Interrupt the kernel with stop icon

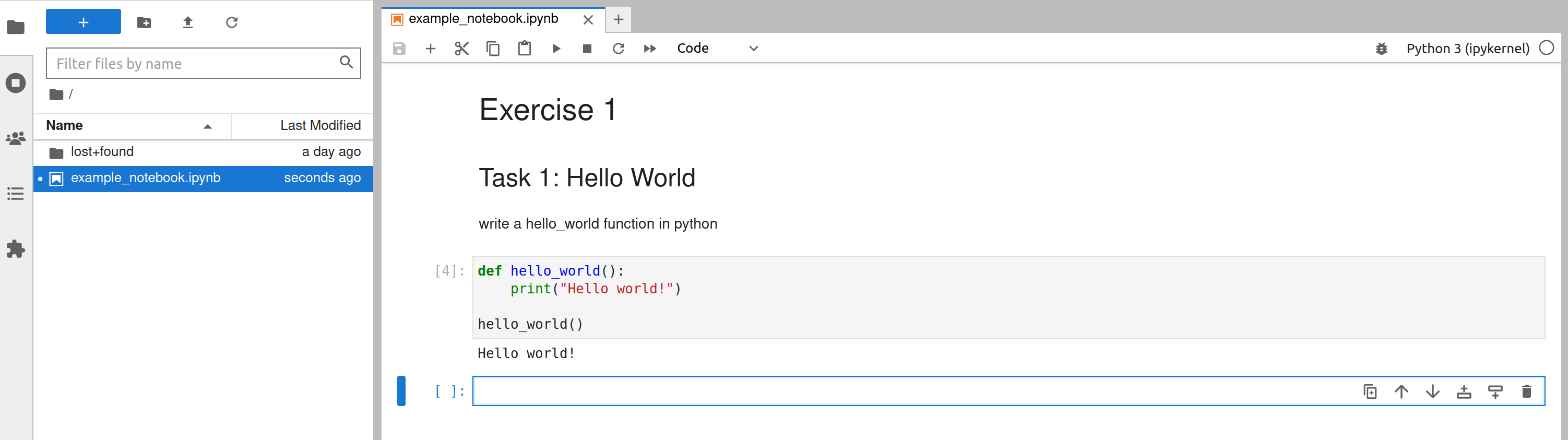coord(587,49)
